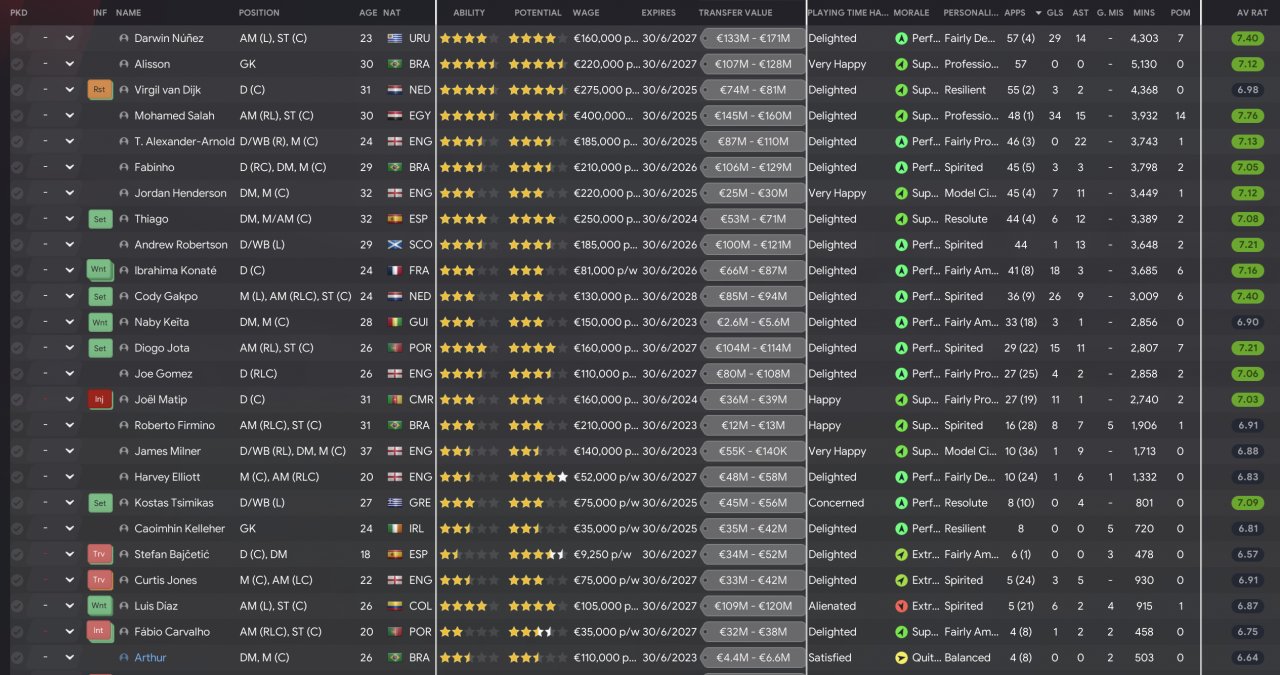
Task: Click Fábio Carvalho's Int status icon
Action: (x=100, y=632)
